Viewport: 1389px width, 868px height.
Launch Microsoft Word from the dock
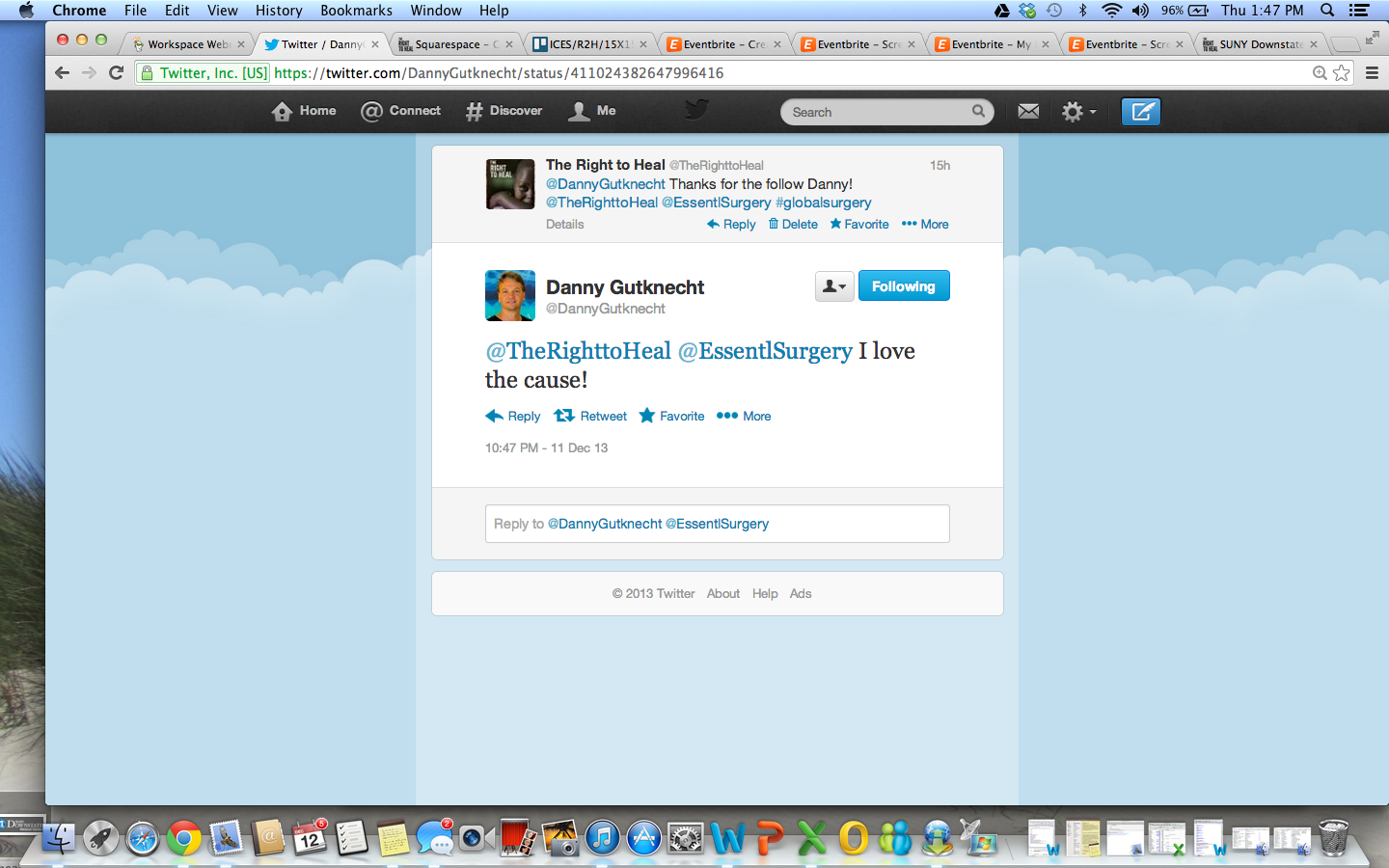(x=728, y=838)
